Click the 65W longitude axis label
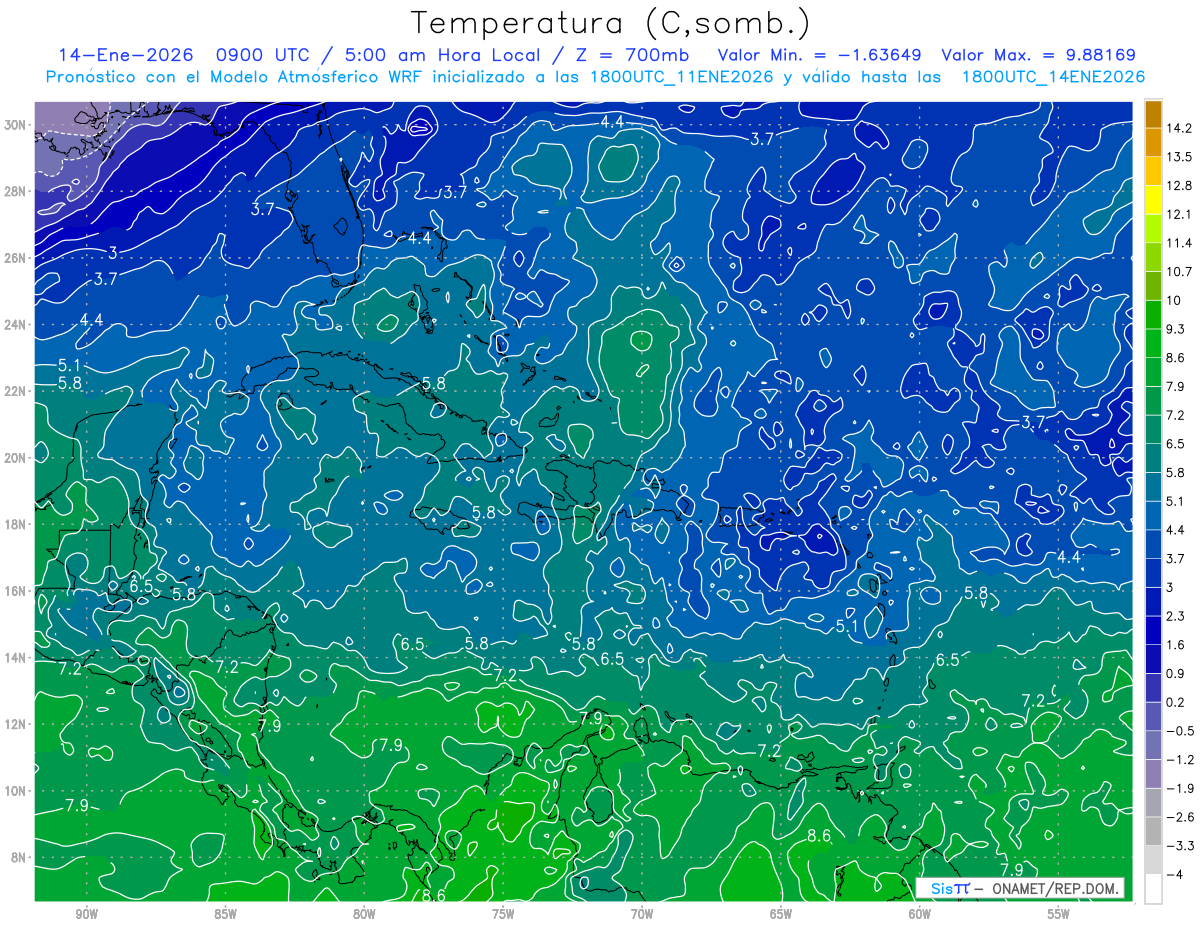This screenshot has height=927, width=1200. tap(781, 915)
